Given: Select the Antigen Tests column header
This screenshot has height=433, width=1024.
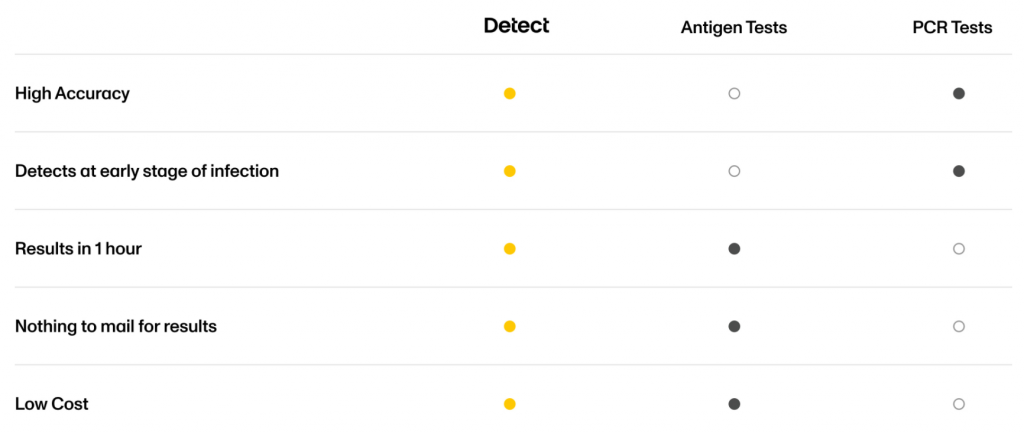Looking at the screenshot, I should (x=734, y=28).
